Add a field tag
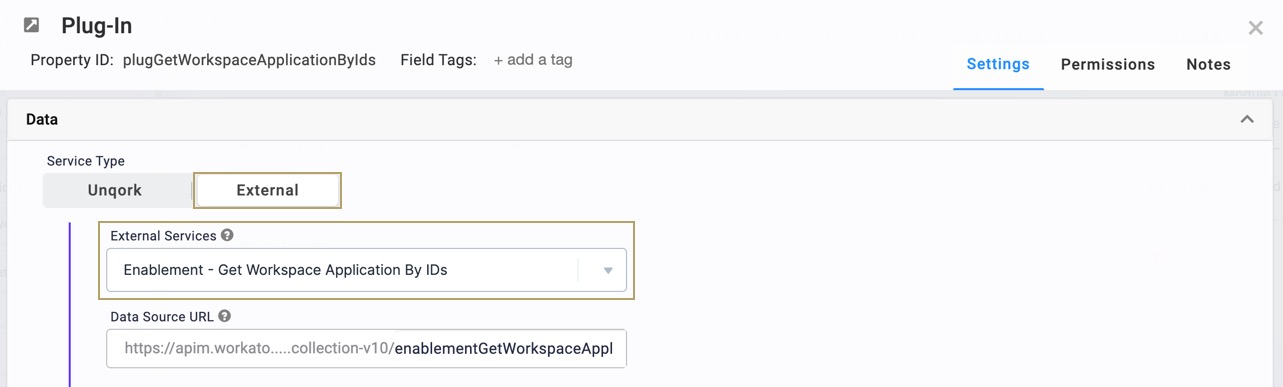This screenshot has width=1283, height=387. (533, 60)
